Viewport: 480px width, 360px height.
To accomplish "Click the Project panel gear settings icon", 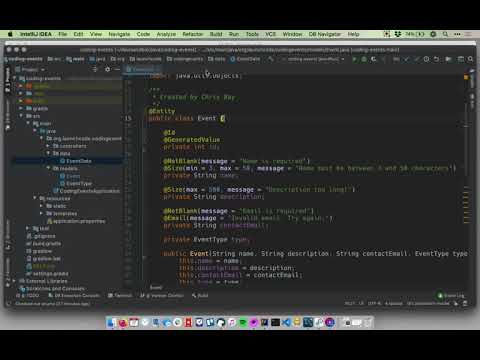I will point(107,69).
